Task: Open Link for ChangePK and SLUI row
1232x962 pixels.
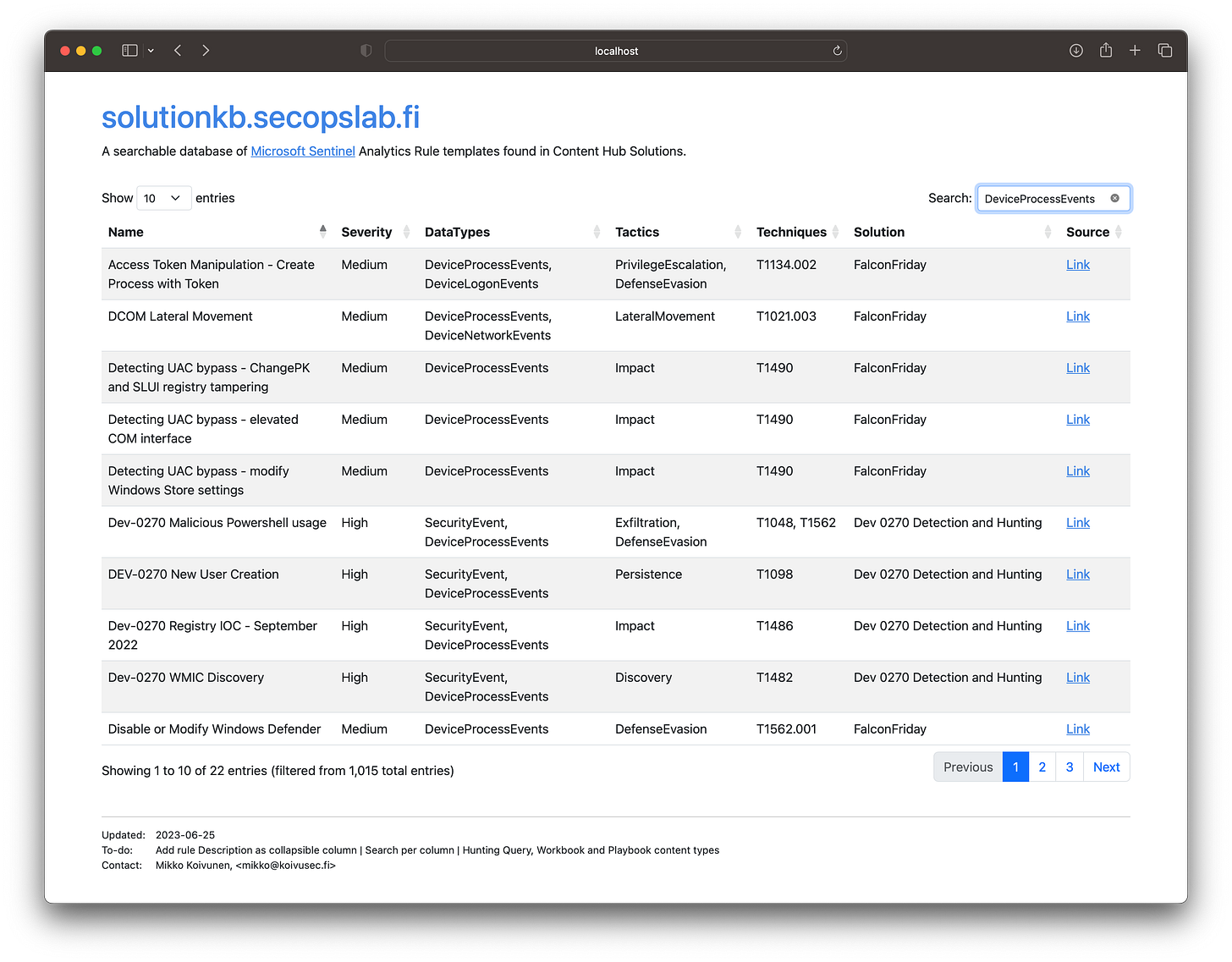Action: point(1078,368)
